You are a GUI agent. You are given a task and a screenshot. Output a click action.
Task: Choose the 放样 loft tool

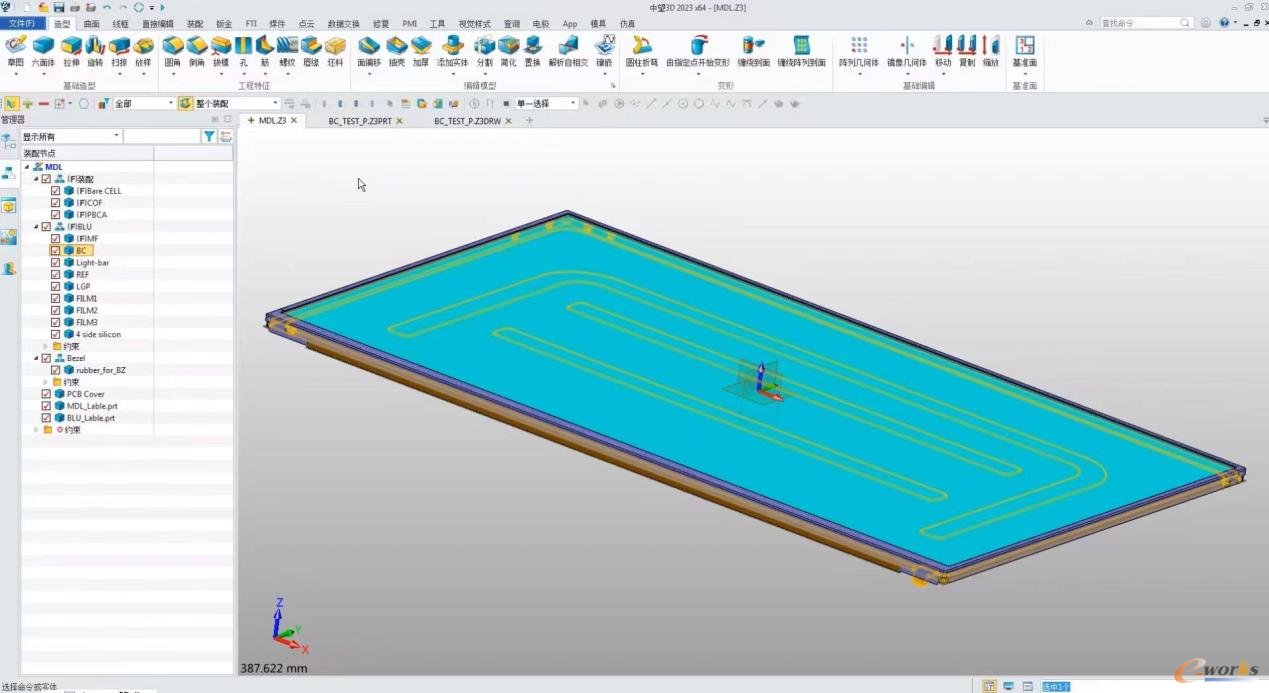coord(143,51)
